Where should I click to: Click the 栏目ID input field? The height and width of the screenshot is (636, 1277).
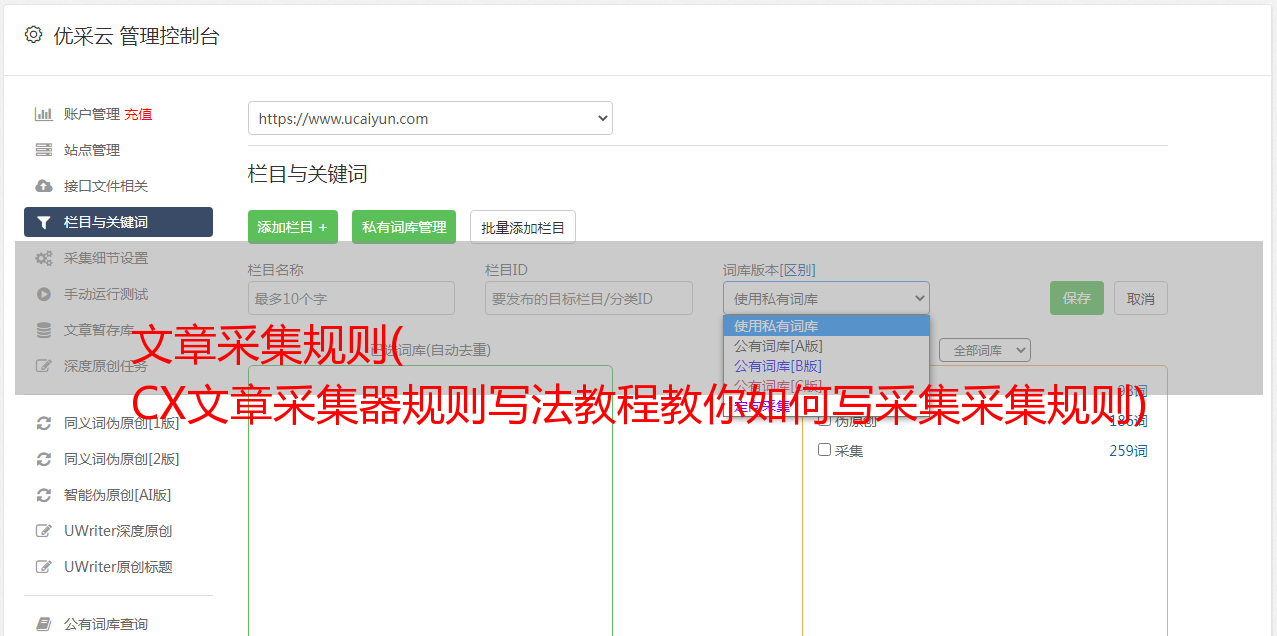pyautogui.click(x=589, y=298)
